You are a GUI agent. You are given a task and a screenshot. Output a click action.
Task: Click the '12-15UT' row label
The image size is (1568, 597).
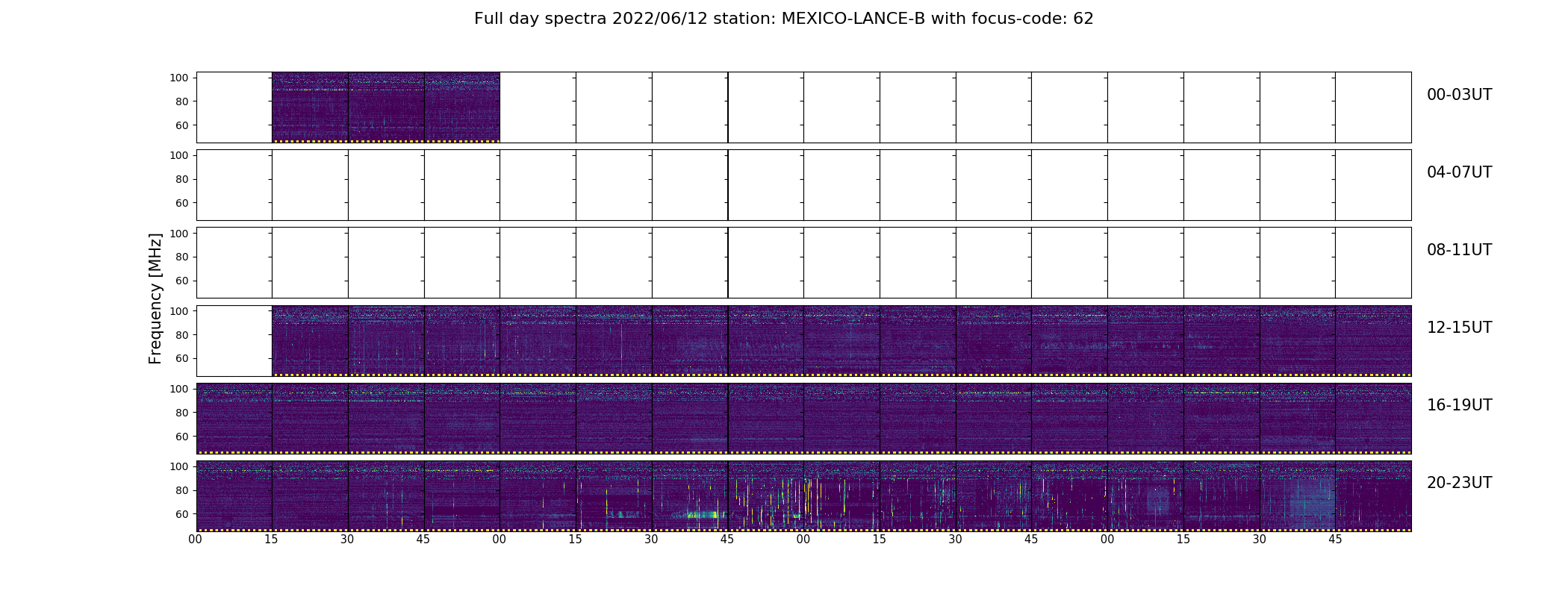(x=1459, y=328)
